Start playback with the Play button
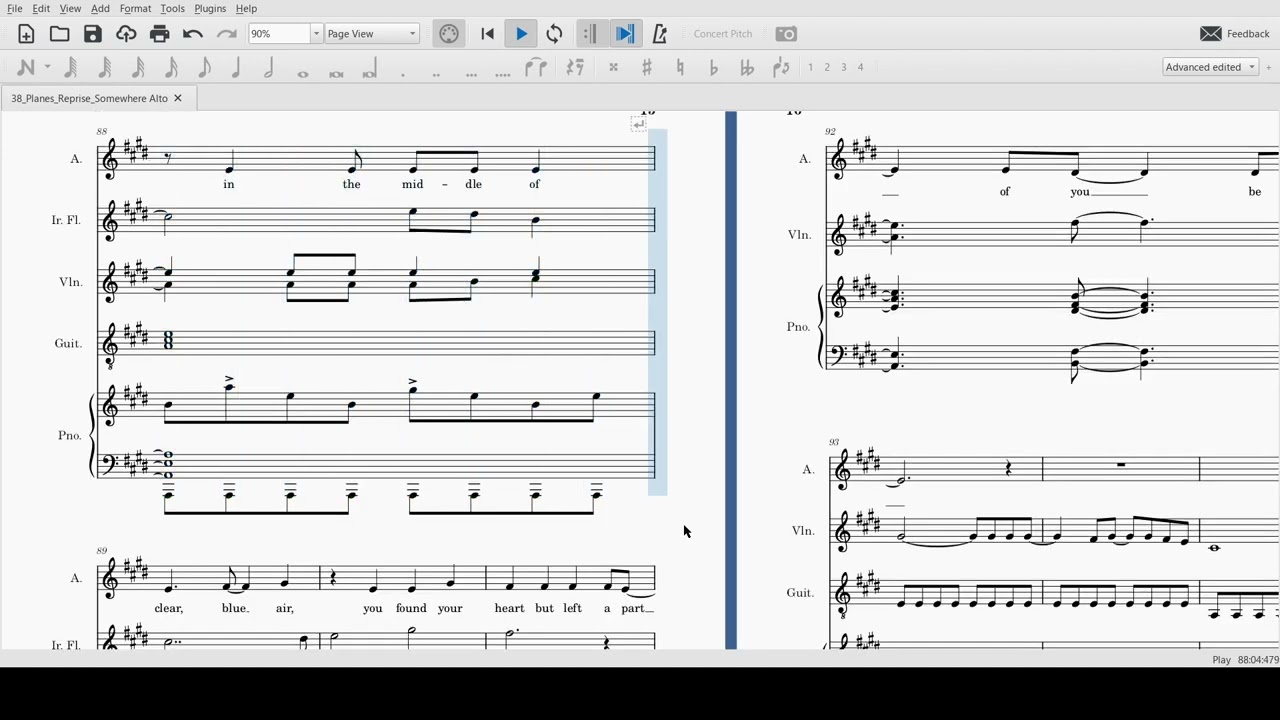Image resolution: width=1280 pixels, height=720 pixels. (x=521, y=34)
